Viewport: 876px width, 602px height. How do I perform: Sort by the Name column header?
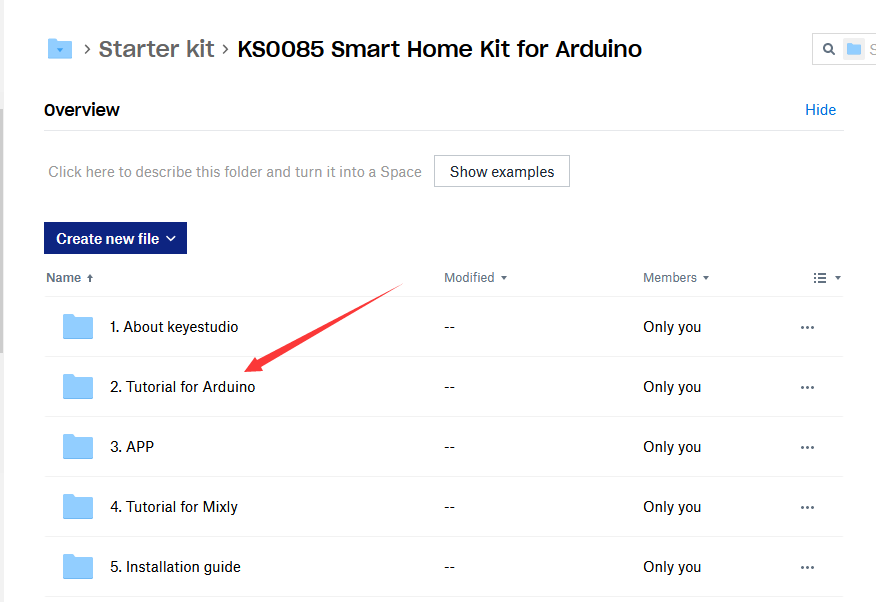(x=69, y=278)
